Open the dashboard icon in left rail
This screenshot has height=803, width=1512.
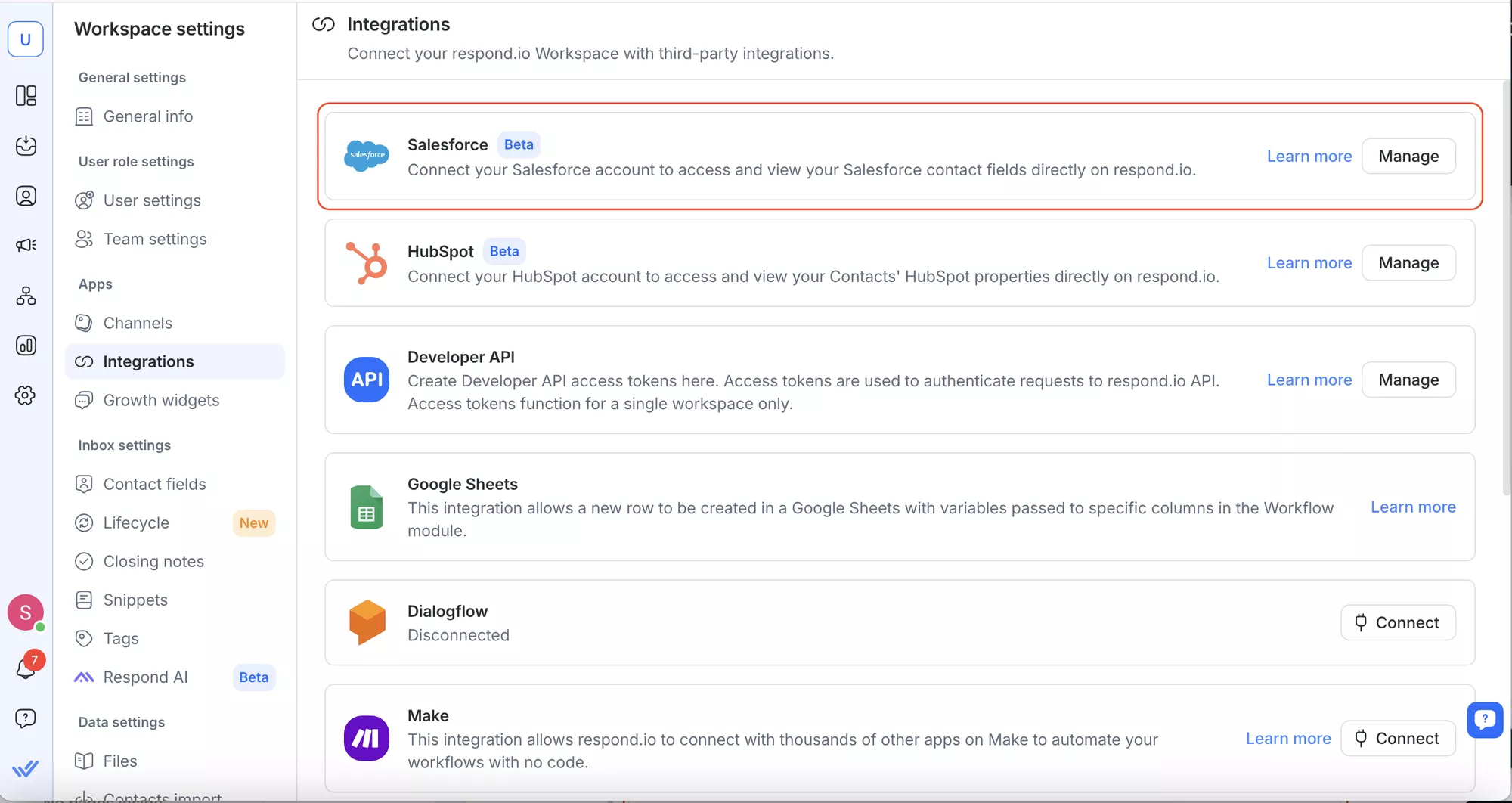pos(26,95)
